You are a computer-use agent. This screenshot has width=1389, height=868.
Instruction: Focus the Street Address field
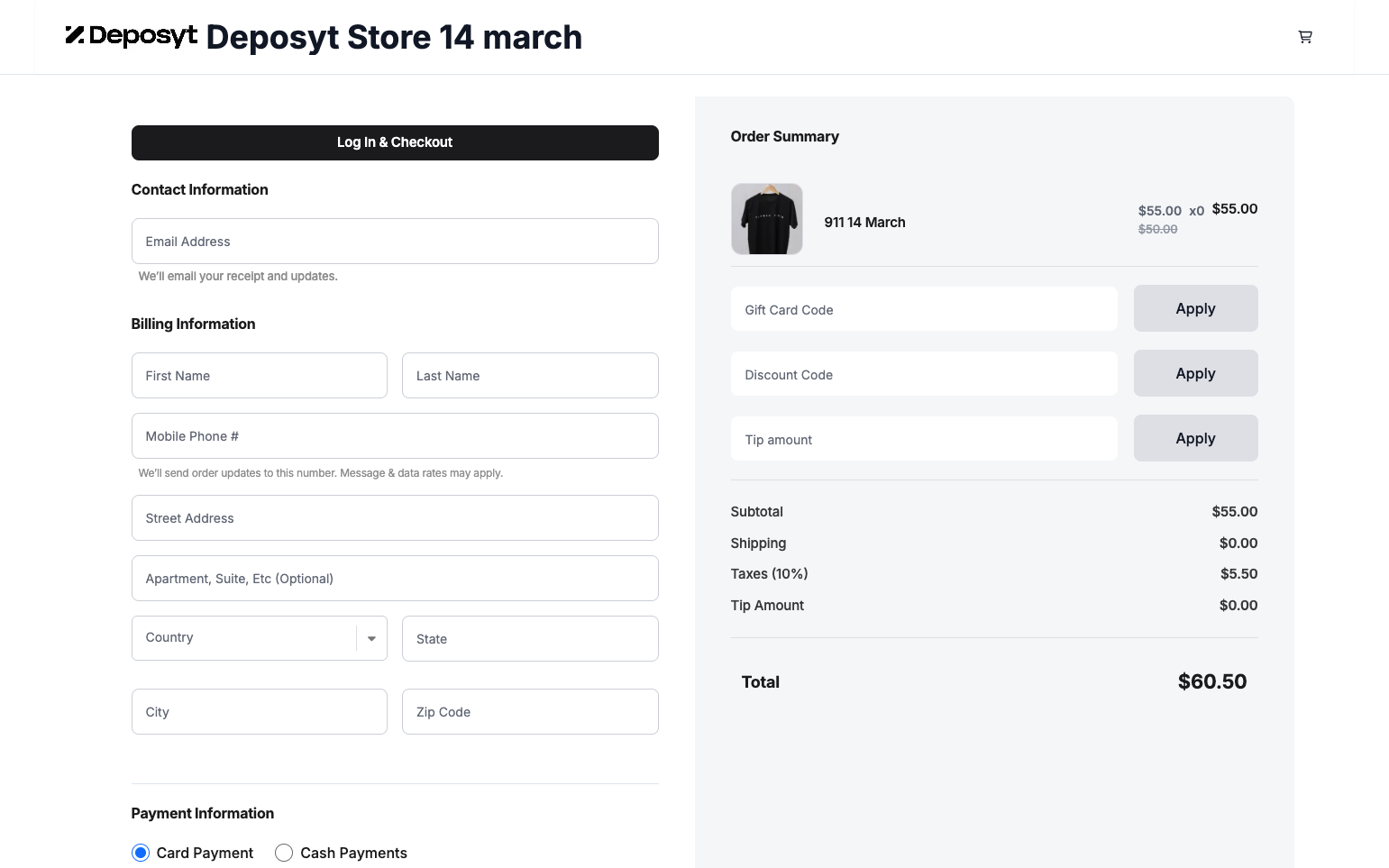tap(395, 517)
